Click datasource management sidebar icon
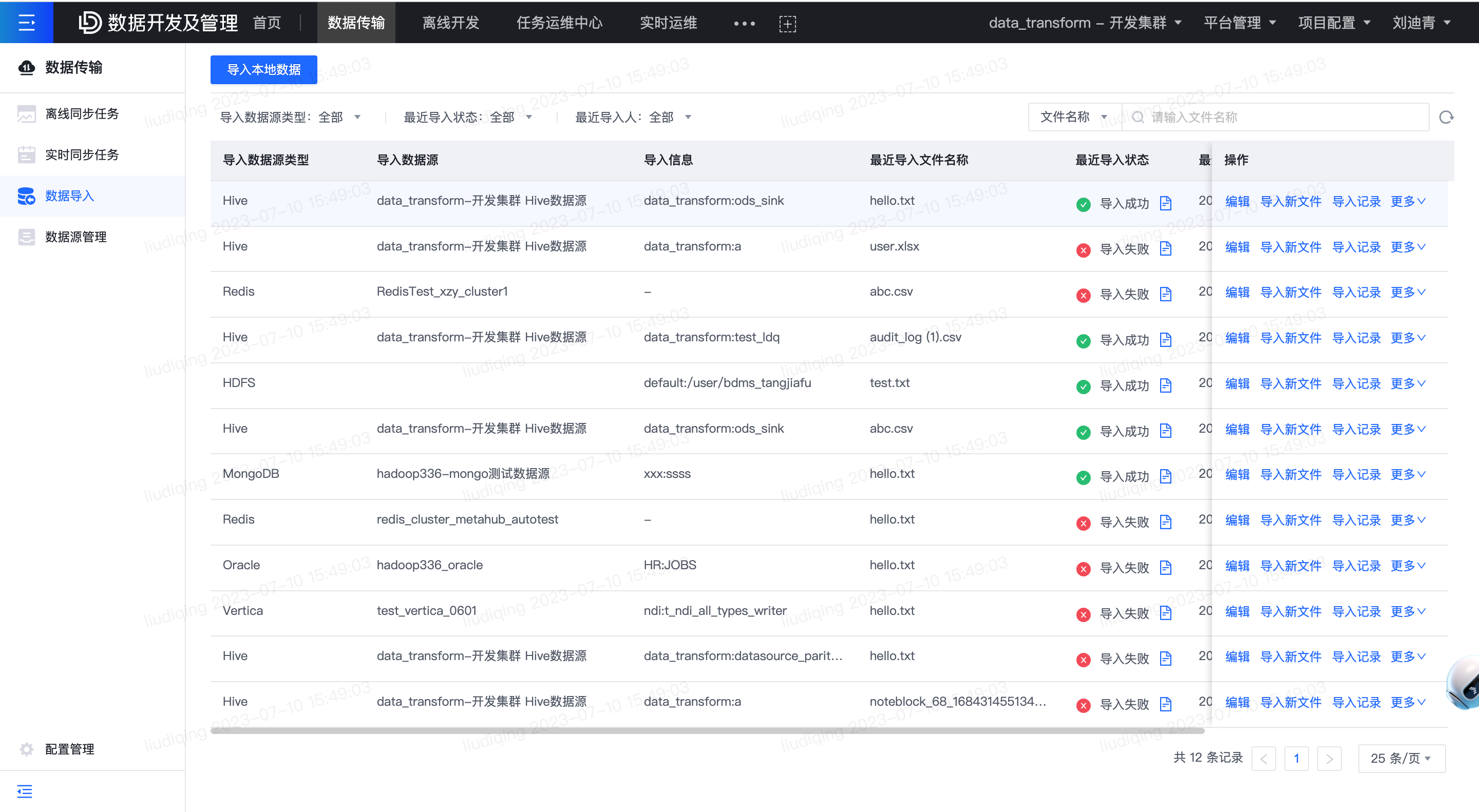The width and height of the screenshot is (1479, 812). [x=26, y=237]
